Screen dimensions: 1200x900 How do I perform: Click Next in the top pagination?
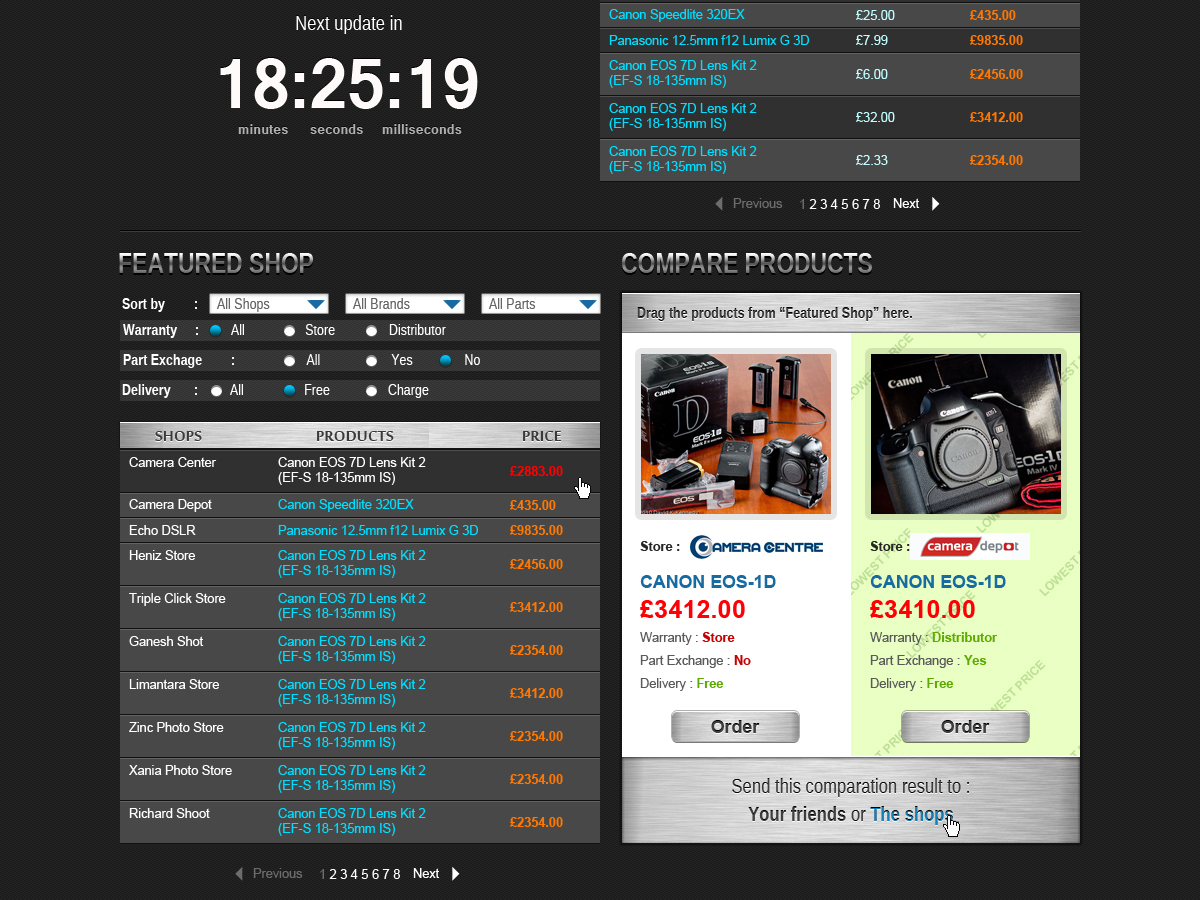(x=906, y=204)
